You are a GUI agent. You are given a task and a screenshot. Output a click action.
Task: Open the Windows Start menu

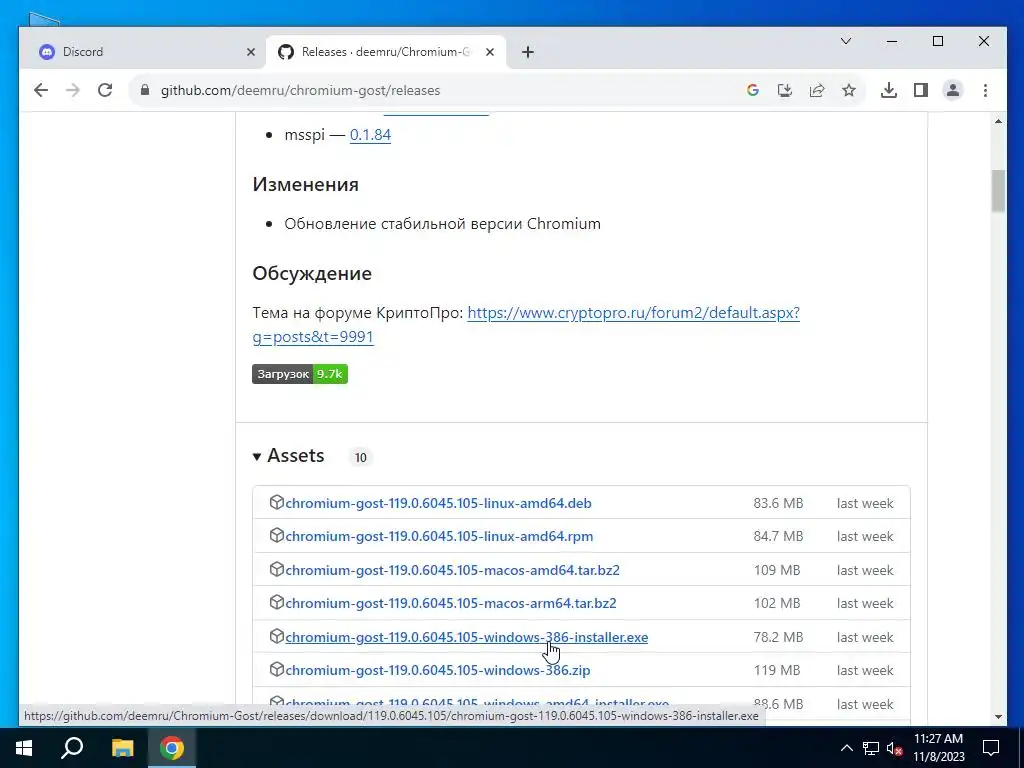(x=24, y=748)
